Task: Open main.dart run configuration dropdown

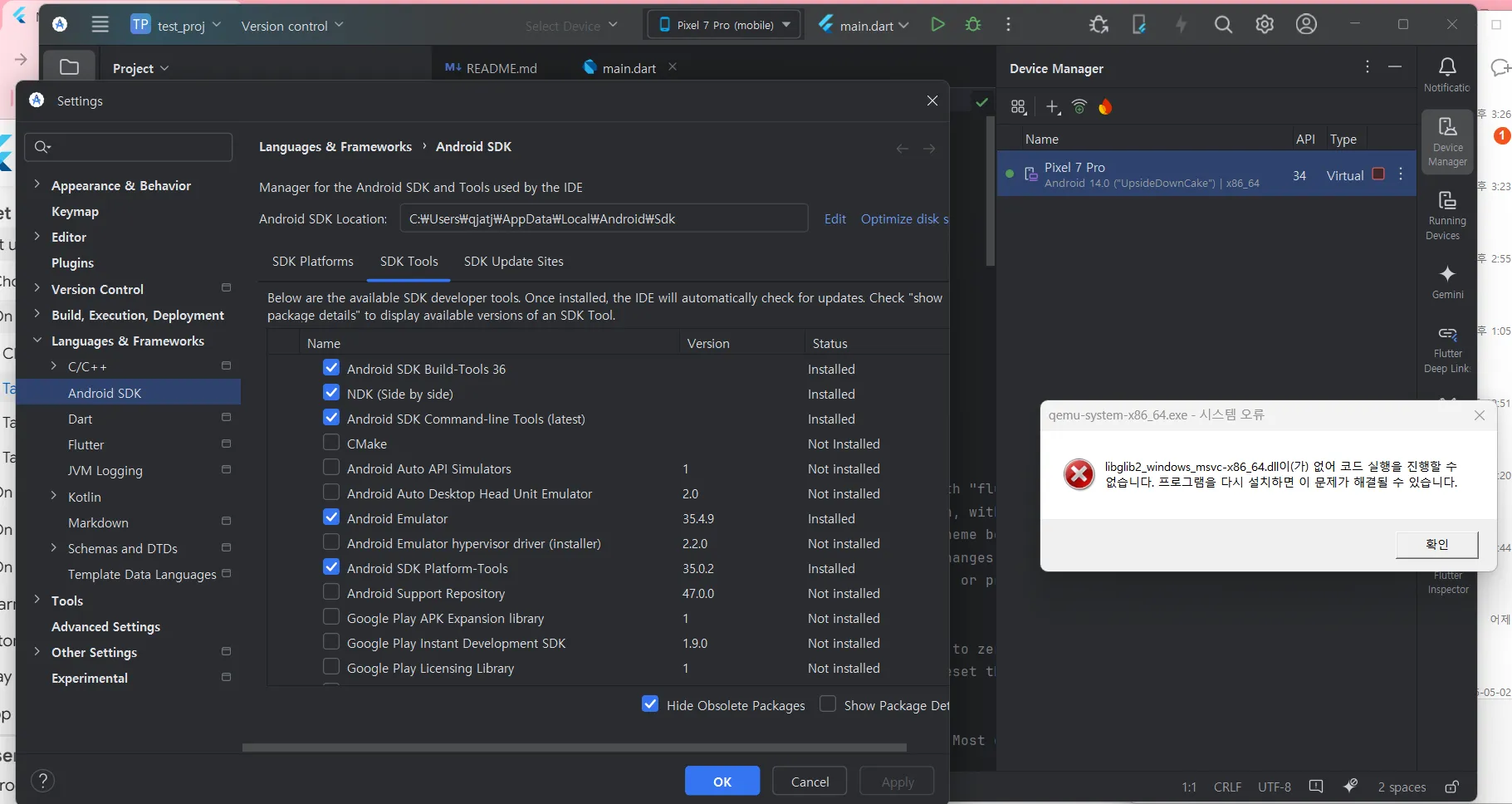Action: click(x=864, y=25)
